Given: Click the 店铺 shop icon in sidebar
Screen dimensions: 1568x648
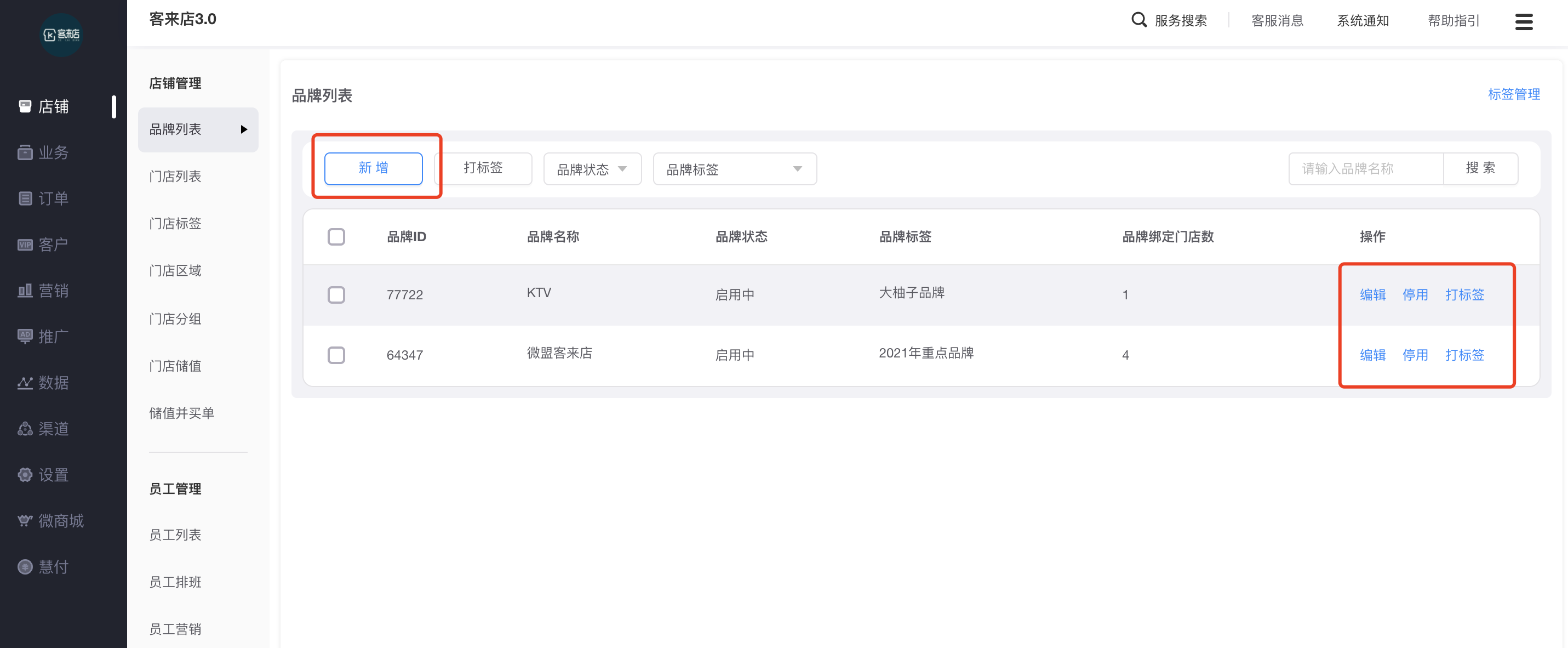Looking at the screenshot, I should [25, 106].
